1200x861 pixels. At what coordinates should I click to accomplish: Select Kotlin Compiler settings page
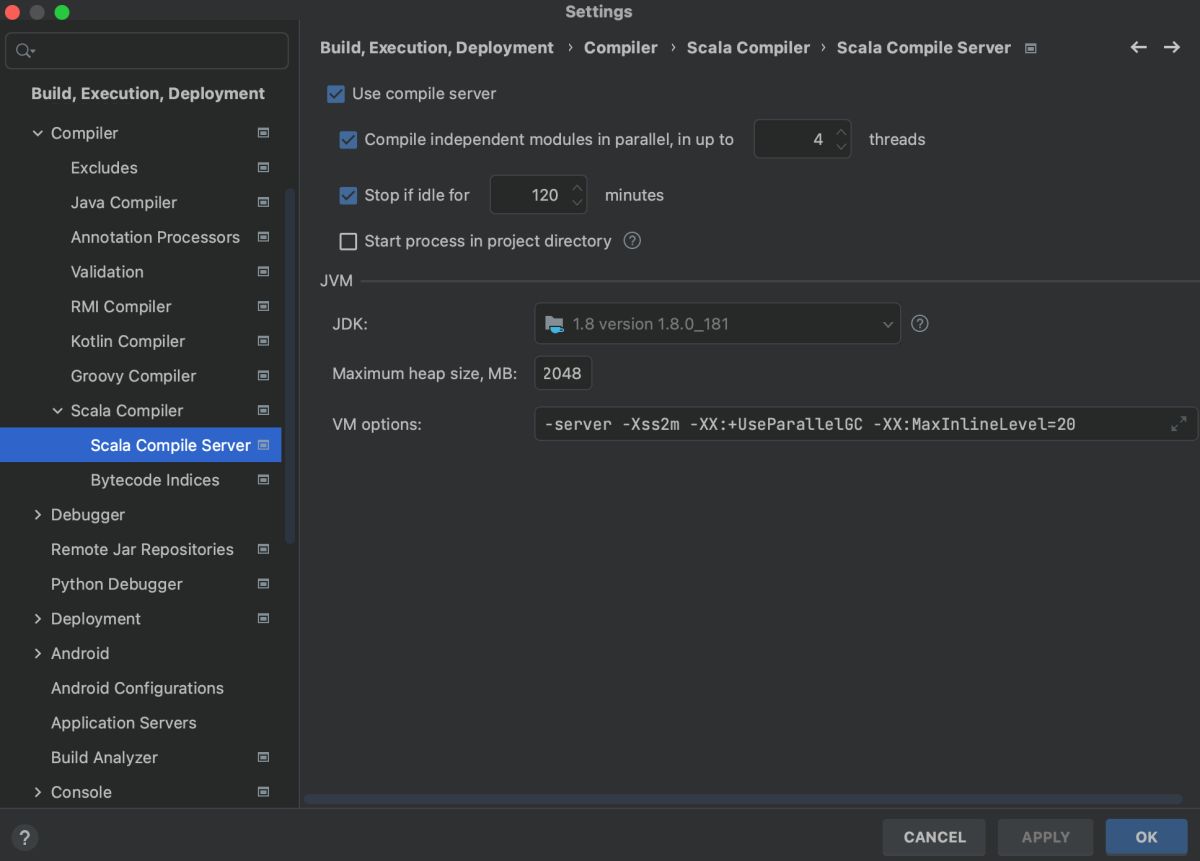pyautogui.click(x=128, y=341)
